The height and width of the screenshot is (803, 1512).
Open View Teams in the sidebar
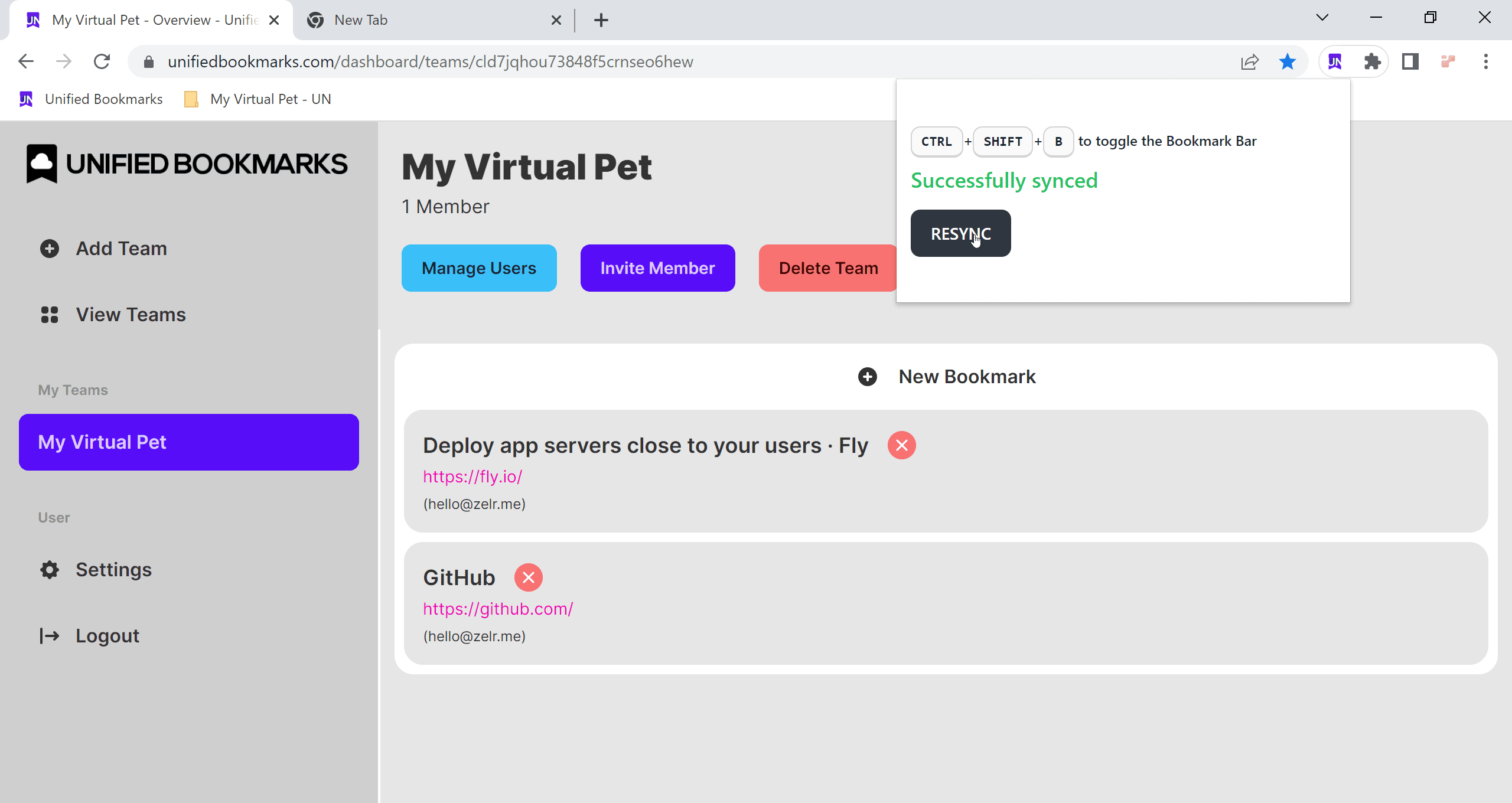coord(130,315)
